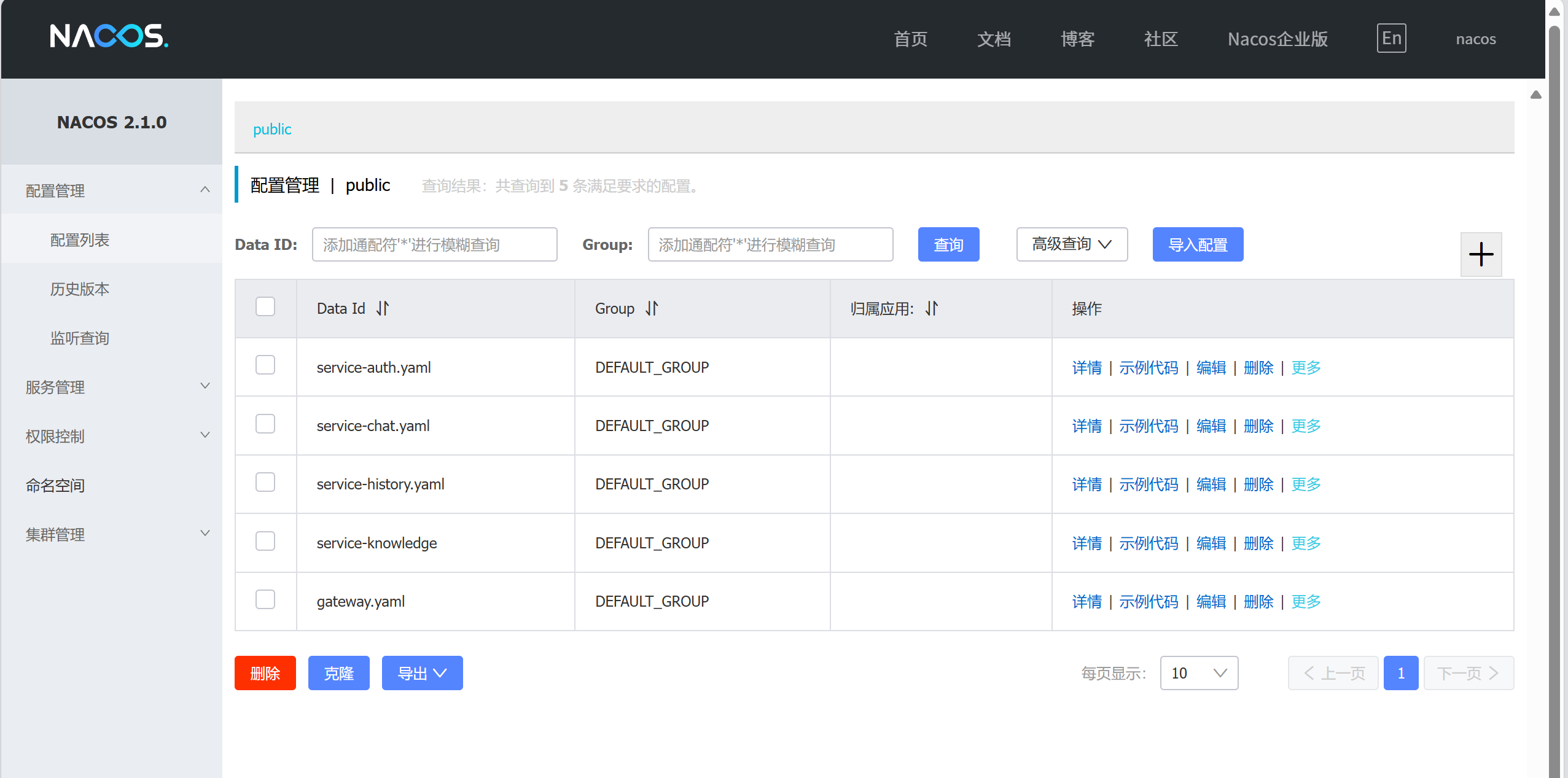Open 历史版本 in the sidebar
The image size is (1568, 778).
pyautogui.click(x=111, y=288)
